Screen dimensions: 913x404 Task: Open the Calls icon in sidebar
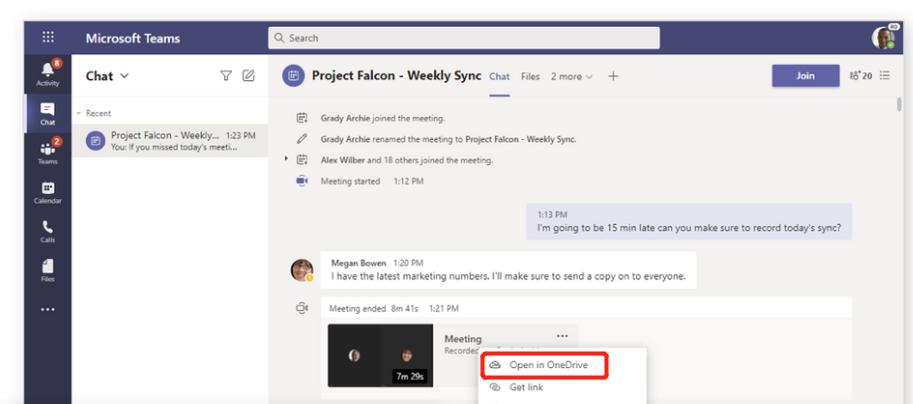[x=47, y=231]
